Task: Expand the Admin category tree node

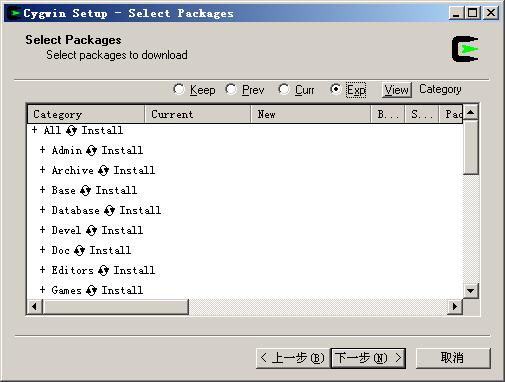Action: tap(42, 150)
